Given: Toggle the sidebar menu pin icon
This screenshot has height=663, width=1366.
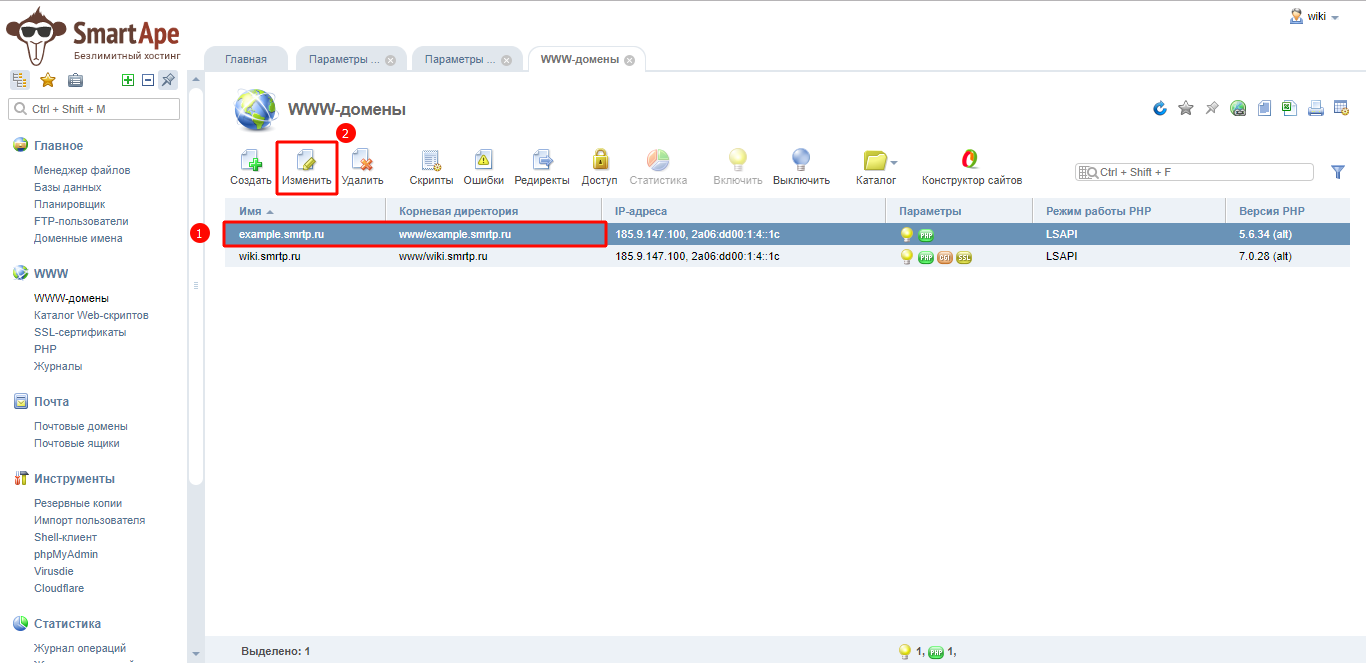Looking at the screenshot, I should point(168,80).
